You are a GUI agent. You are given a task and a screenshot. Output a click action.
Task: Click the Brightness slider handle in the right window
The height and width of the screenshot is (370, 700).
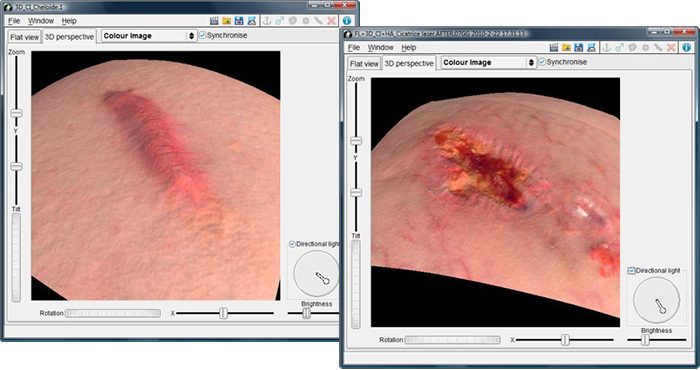[x=645, y=340]
